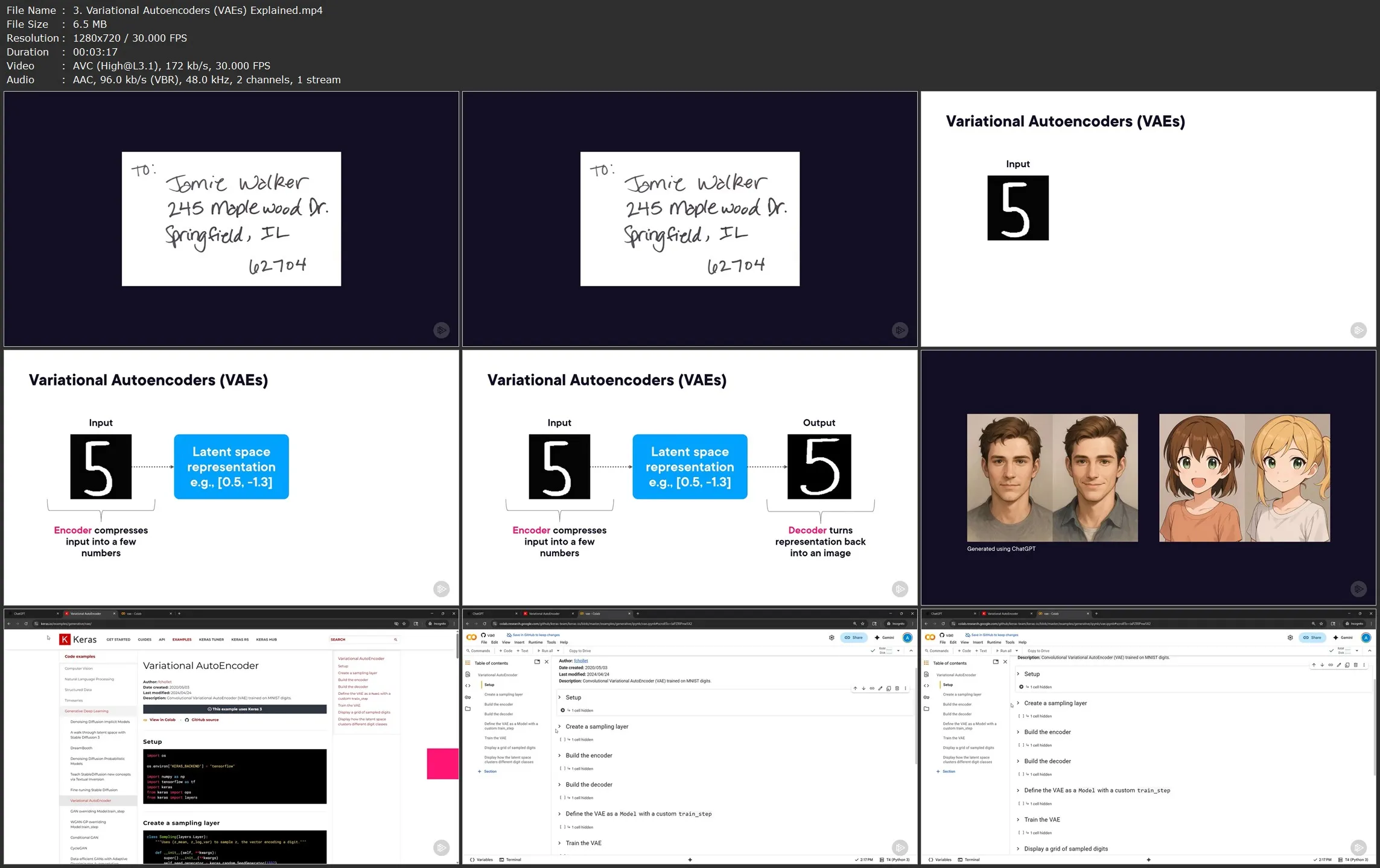Open Runtime menu in last Colab frame
Viewport: 1380px width, 868px height.
point(994,642)
